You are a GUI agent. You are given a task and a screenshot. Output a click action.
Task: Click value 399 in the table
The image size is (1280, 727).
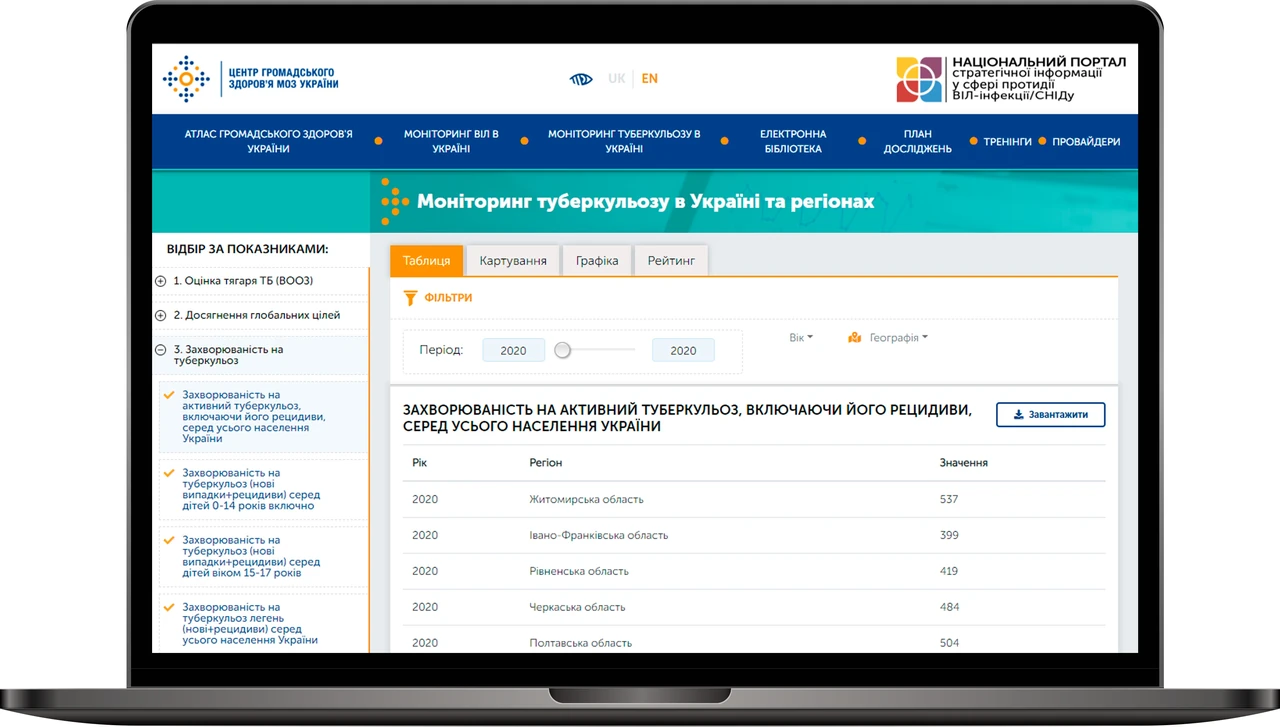[x=949, y=535]
